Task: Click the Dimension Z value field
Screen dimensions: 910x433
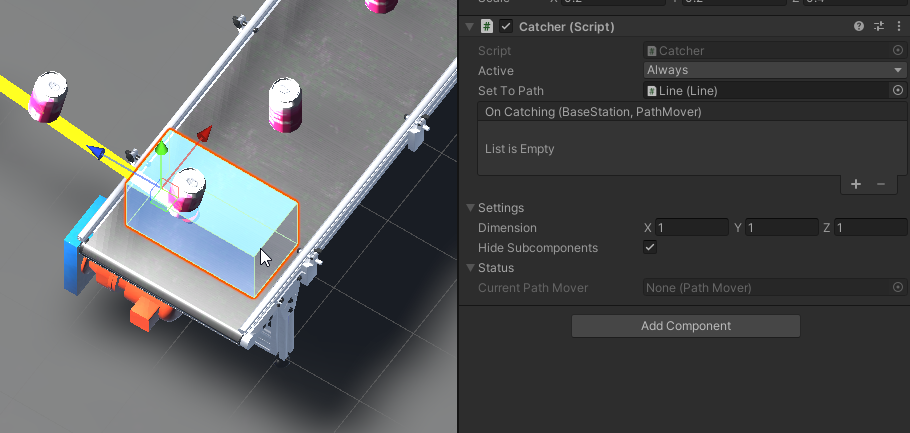Action: [870, 228]
